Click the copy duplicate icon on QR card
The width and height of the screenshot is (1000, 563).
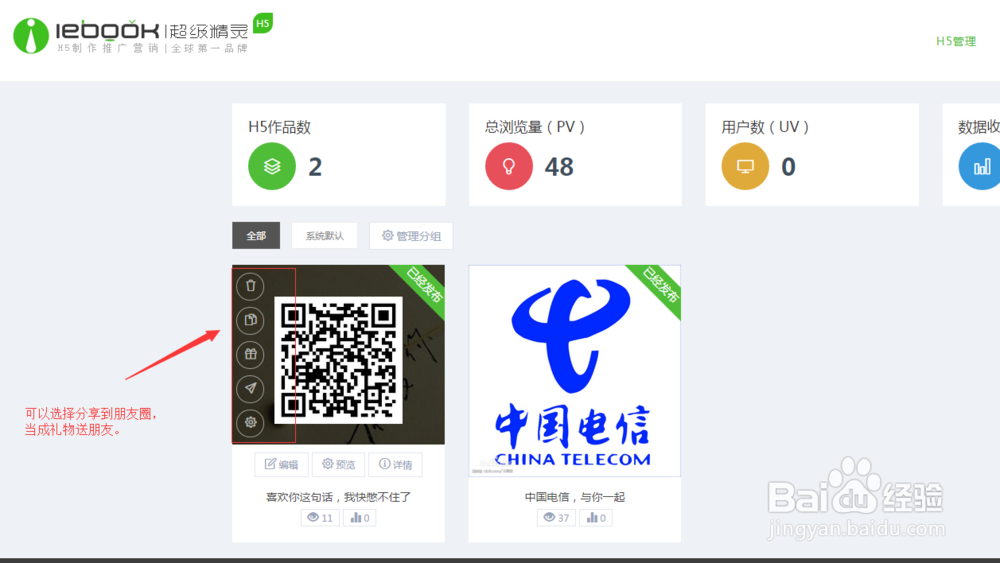[251, 320]
